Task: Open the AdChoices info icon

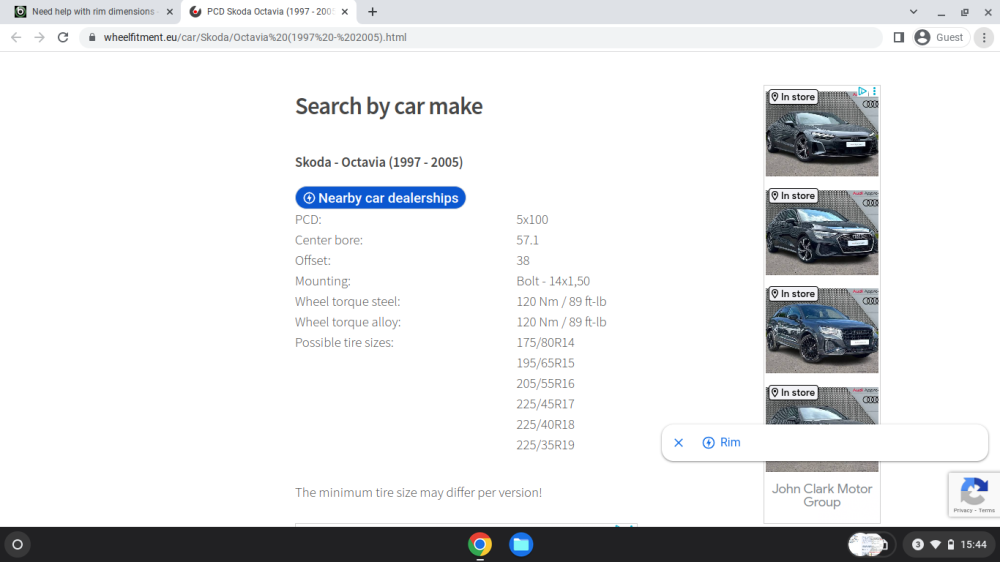Action: point(862,91)
